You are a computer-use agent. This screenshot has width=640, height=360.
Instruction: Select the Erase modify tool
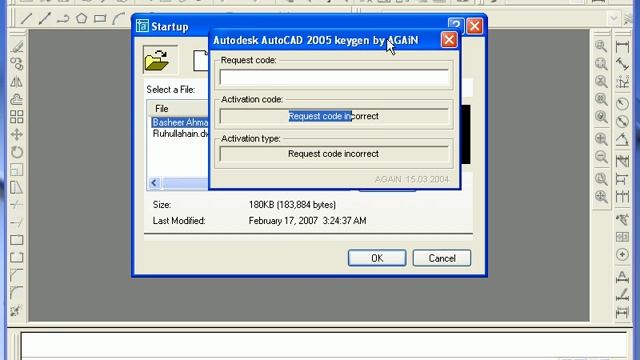click(17, 47)
